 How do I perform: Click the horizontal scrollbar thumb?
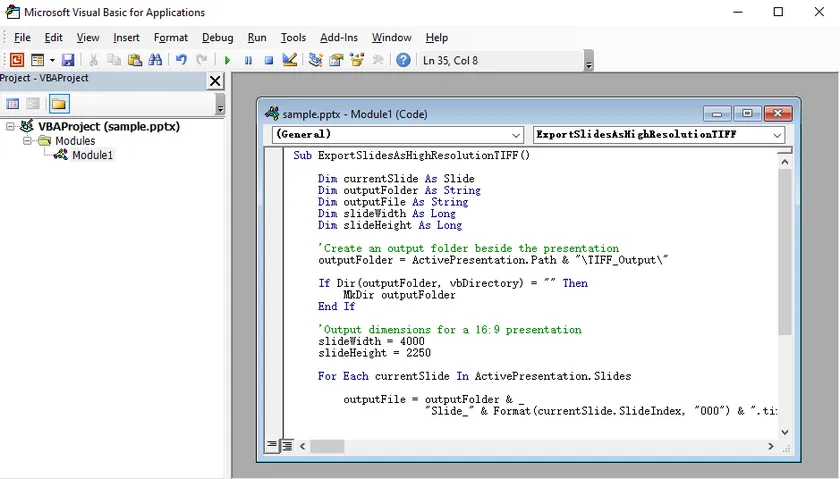[327, 446]
